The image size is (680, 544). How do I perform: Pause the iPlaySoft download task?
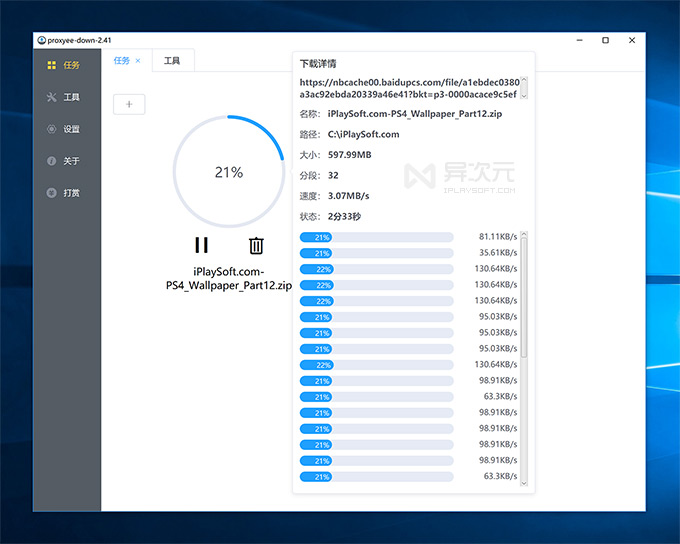[x=201, y=245]
